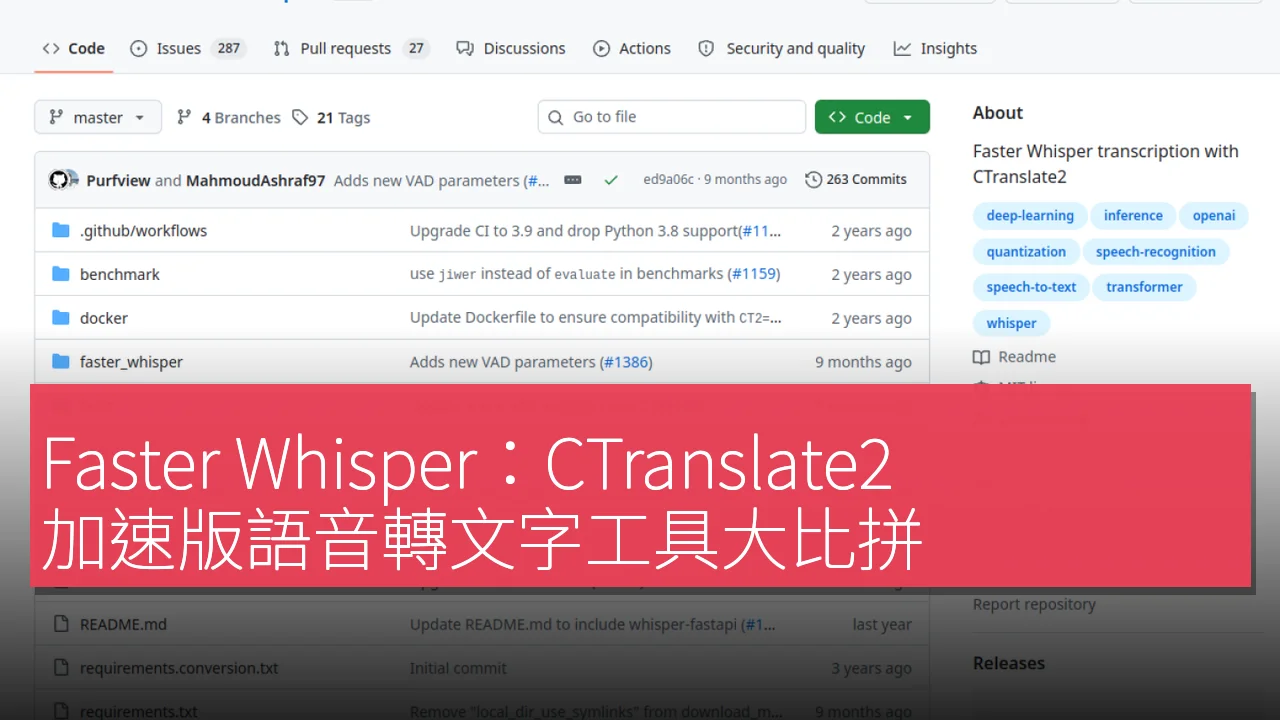Select the whisper topic tag

[1011, 323]
